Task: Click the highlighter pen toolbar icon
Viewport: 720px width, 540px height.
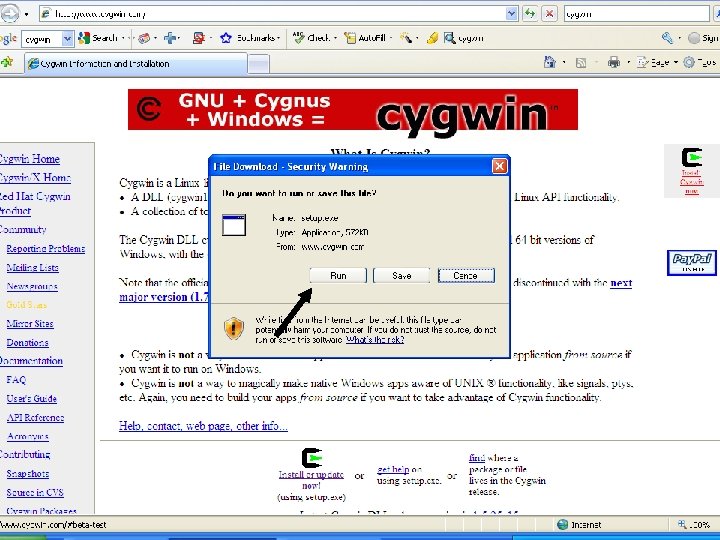Action: (x=432, y=38)
